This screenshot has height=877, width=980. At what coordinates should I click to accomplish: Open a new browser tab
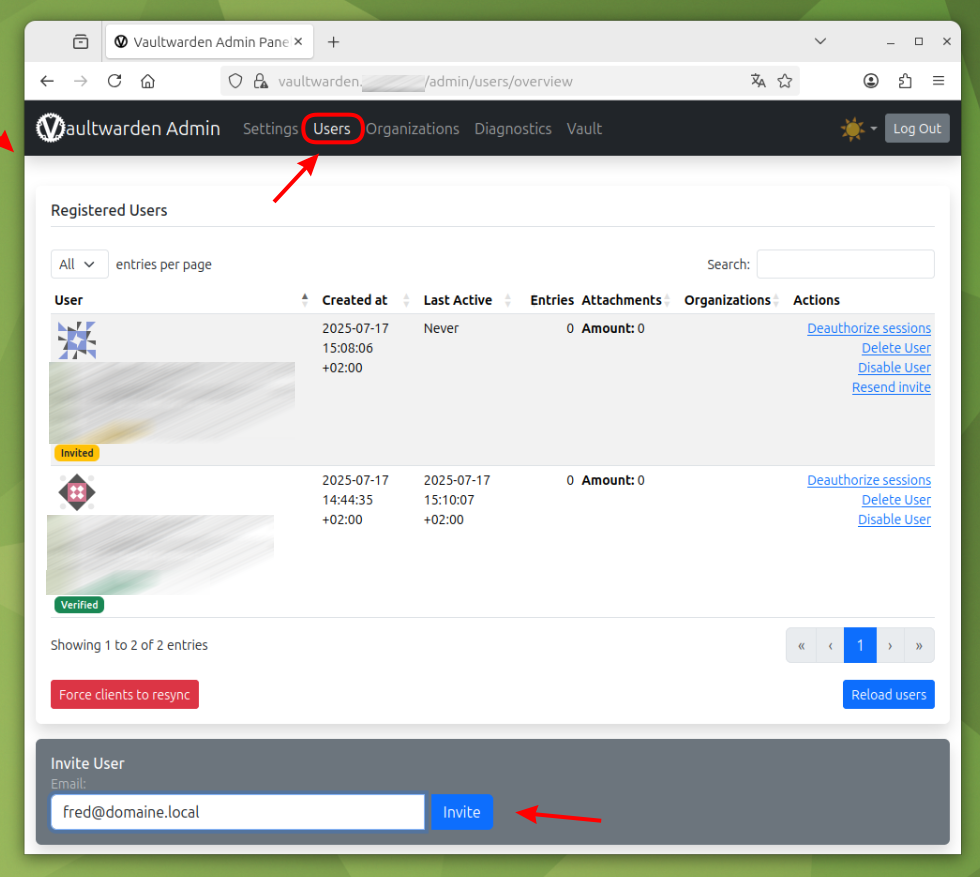click(334, 42)
